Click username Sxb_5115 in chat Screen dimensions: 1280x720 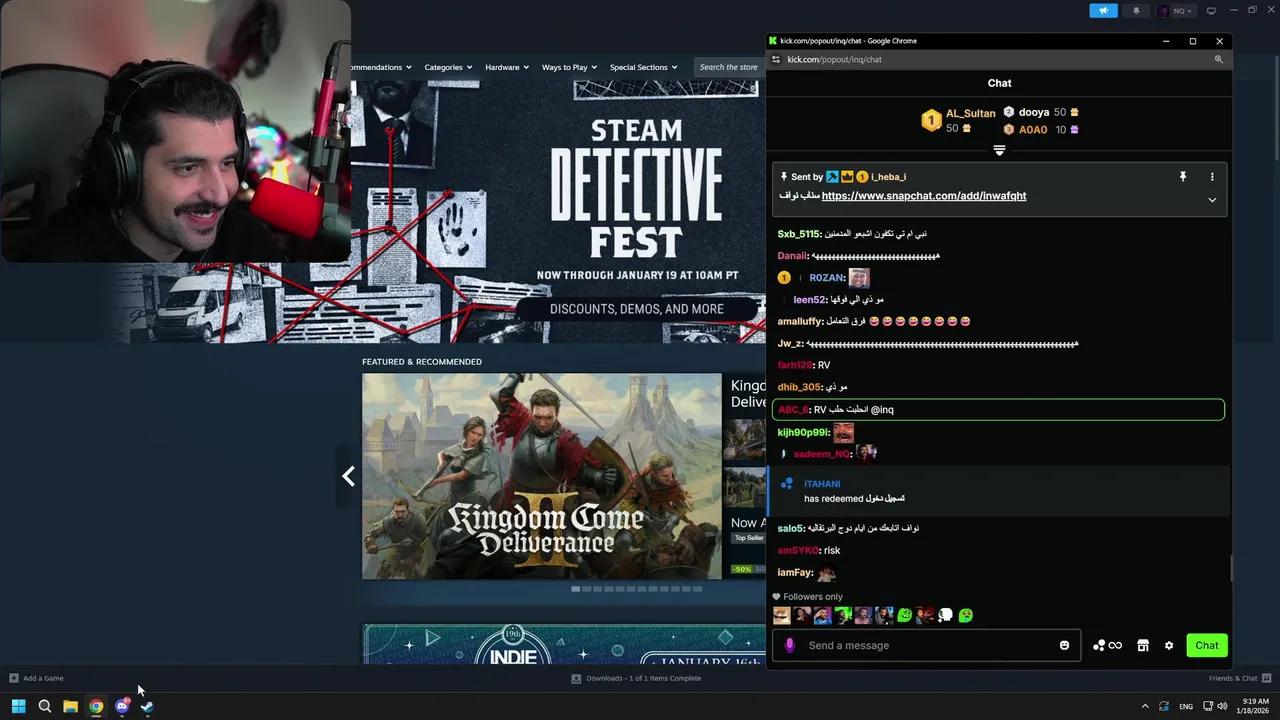click(x=799, y=234)
